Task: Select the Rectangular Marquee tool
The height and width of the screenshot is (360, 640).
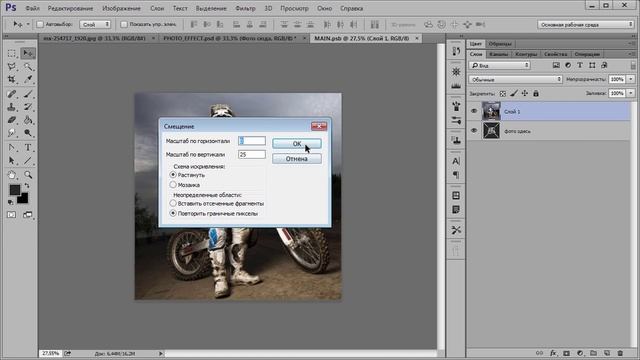Action: (11, 53)
